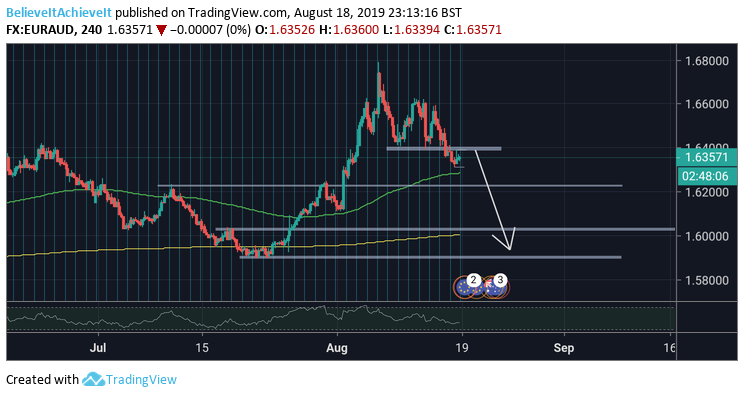Click the 19 date label on time axis
744x397 pixels.
pos(461,348)
